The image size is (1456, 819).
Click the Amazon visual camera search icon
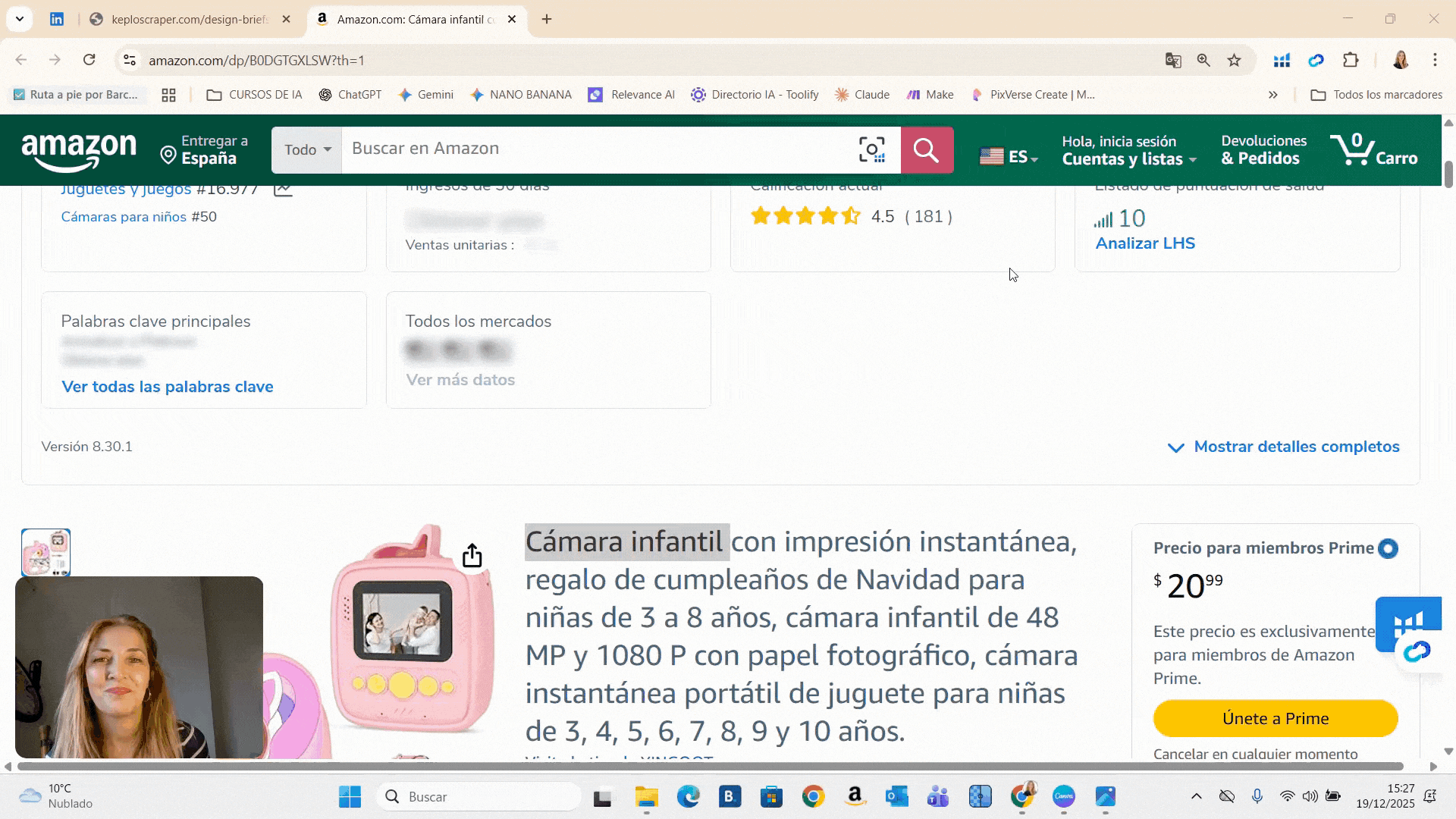pos(871,149)
